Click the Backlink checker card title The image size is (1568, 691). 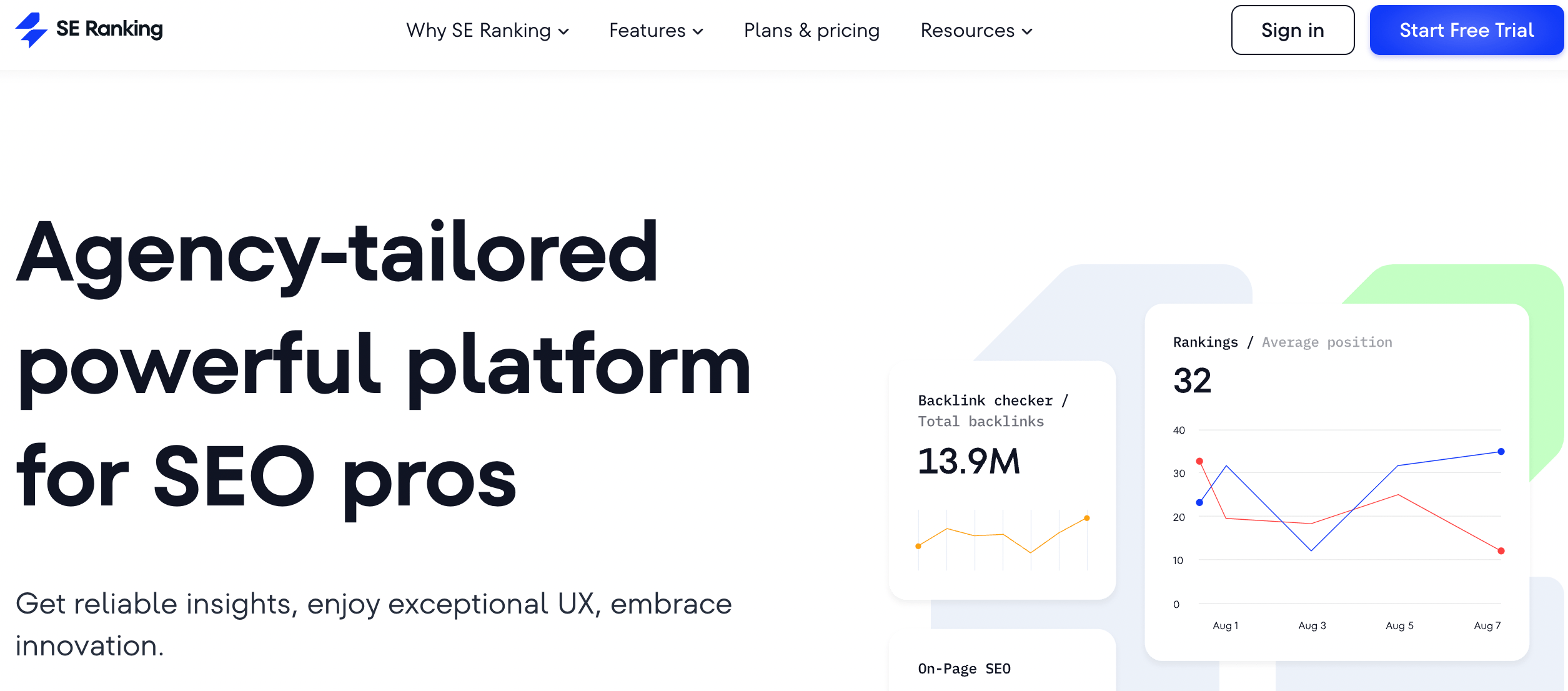[x=993, y=400]
